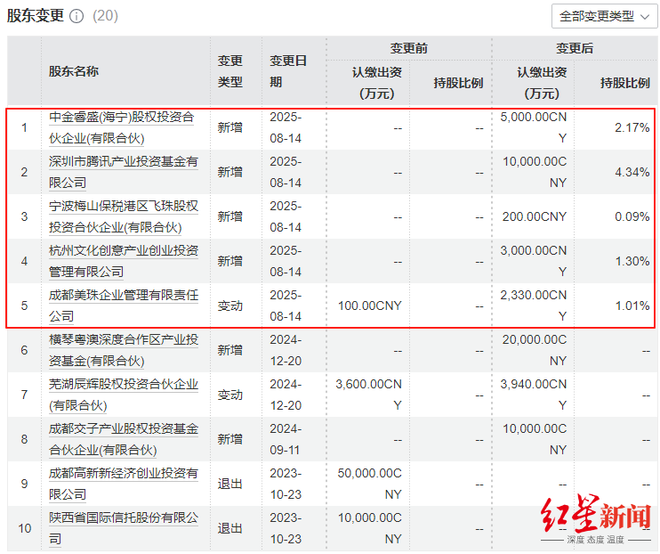This screenshot has height=554, width=660.
Task: Select 宁波梅山保税港区飞珠股权投资合伙企业 link
Action: 122,216
